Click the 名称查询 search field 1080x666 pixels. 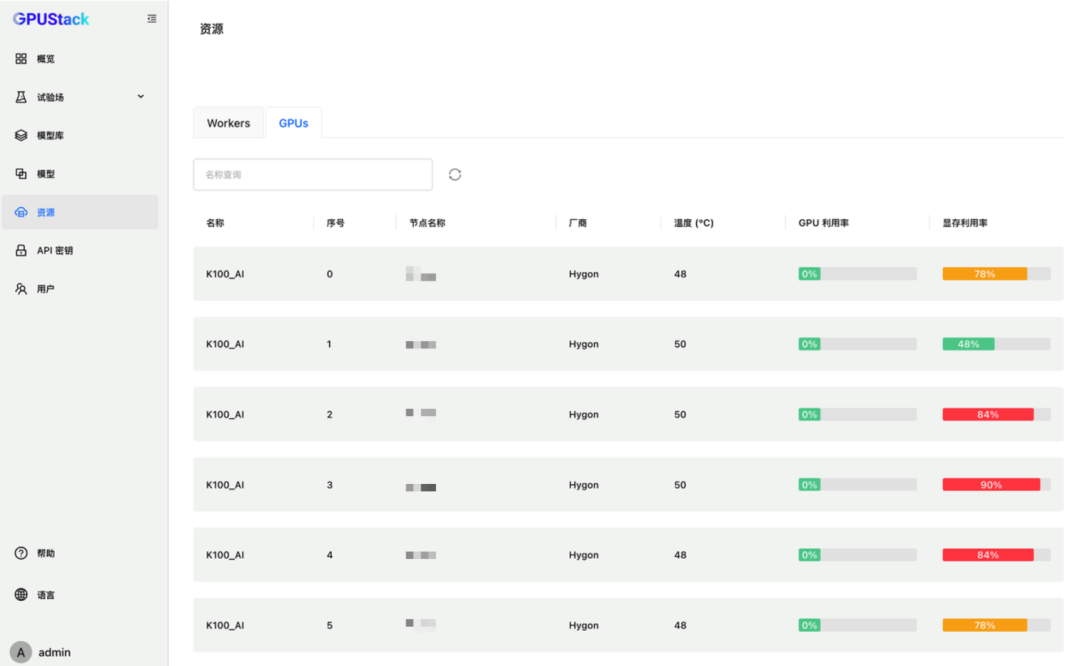[312, 174]
